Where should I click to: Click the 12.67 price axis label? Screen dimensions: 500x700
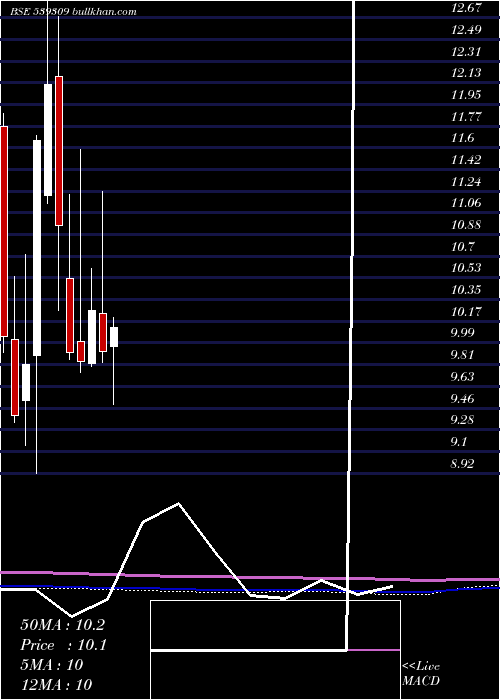[466, 8]
